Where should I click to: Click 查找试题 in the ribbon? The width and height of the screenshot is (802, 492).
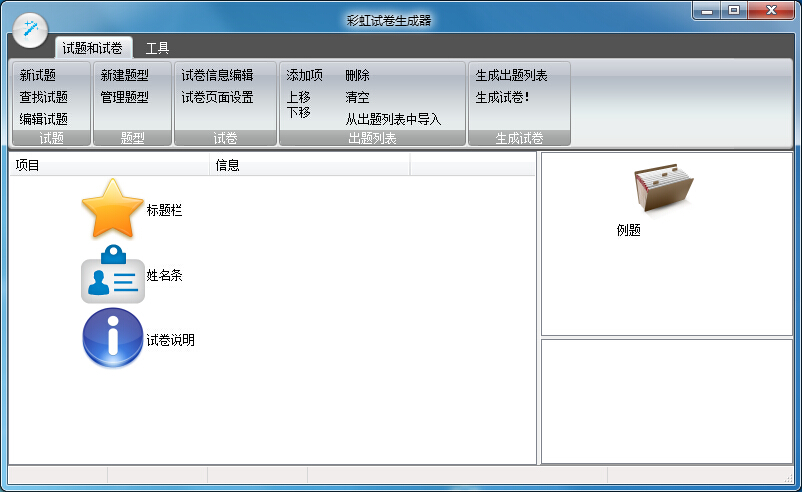(x=44, y=97)
